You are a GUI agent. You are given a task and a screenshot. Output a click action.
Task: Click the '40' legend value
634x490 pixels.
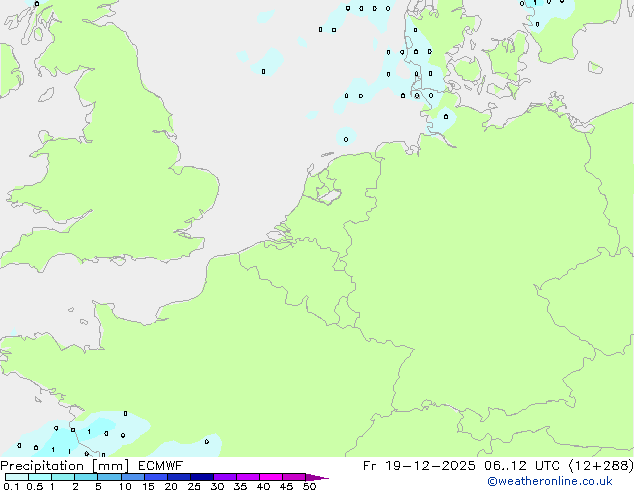[x=263, y=486]
